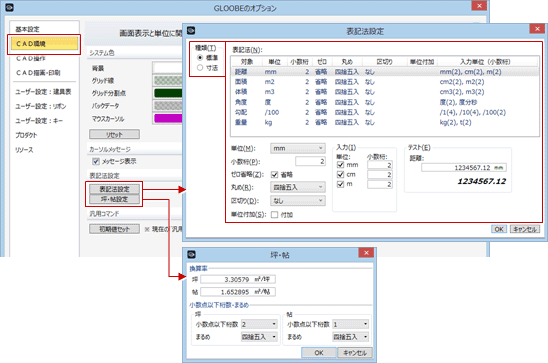Open the 丸め 四捨五入 dropdown
Screen dimensions: 548x363
pyautogui.click(x=298, y=188)
